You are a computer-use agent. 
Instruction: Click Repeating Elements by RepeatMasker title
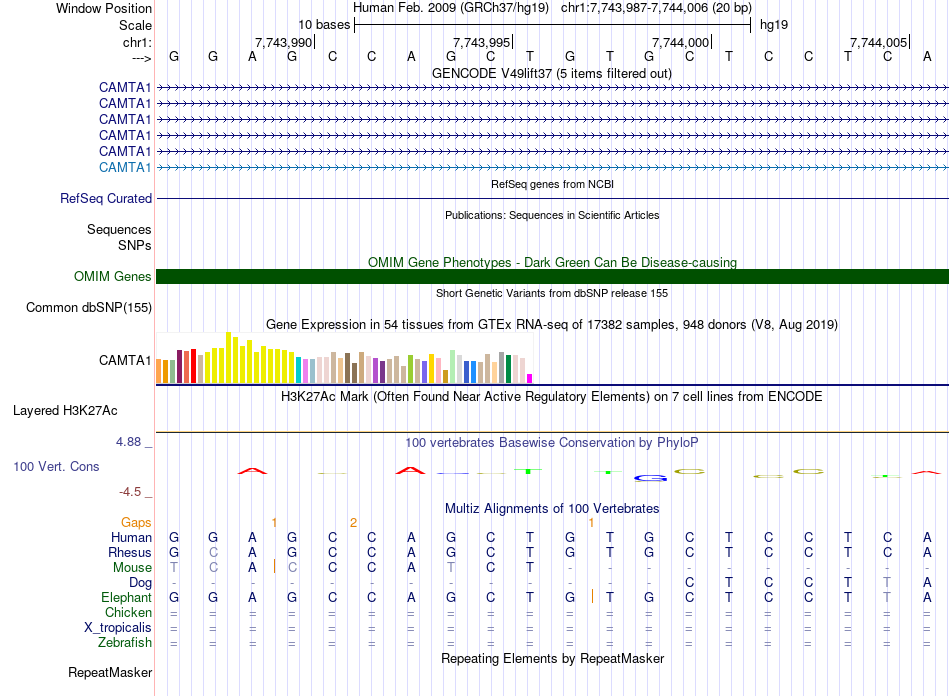pos(552,658)
